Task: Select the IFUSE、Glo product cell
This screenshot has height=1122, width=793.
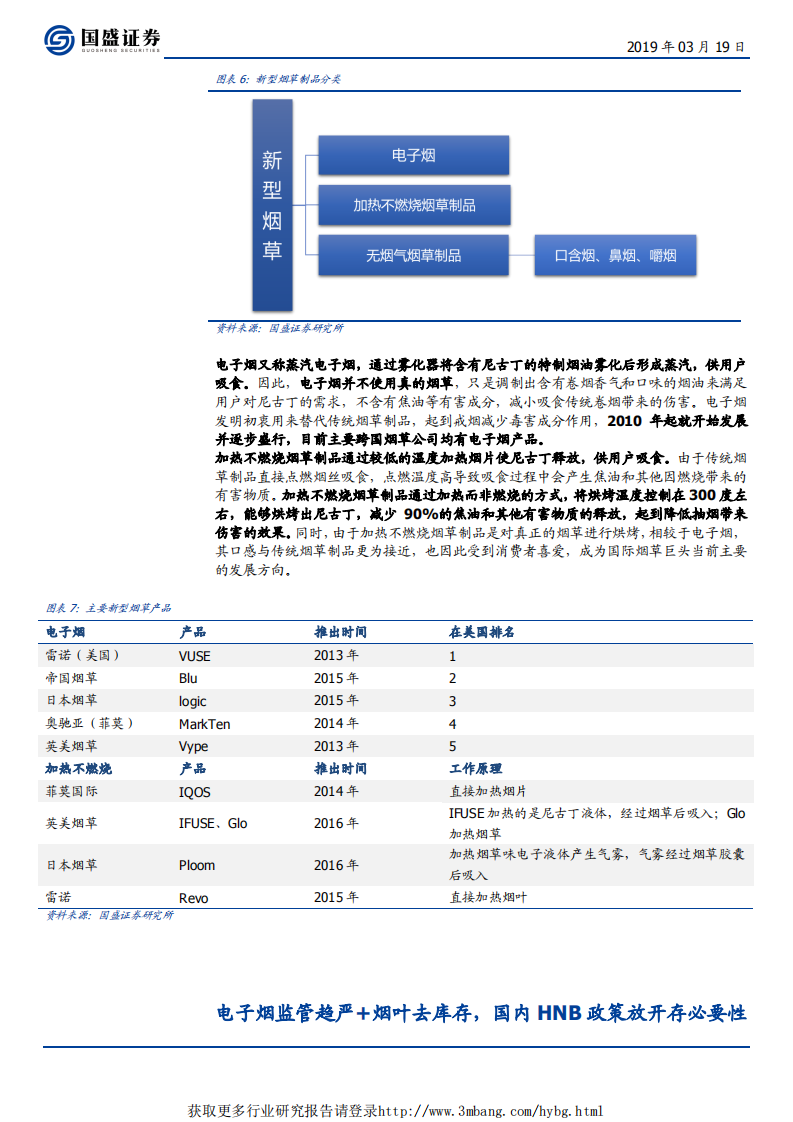Action: click(213, 824)
